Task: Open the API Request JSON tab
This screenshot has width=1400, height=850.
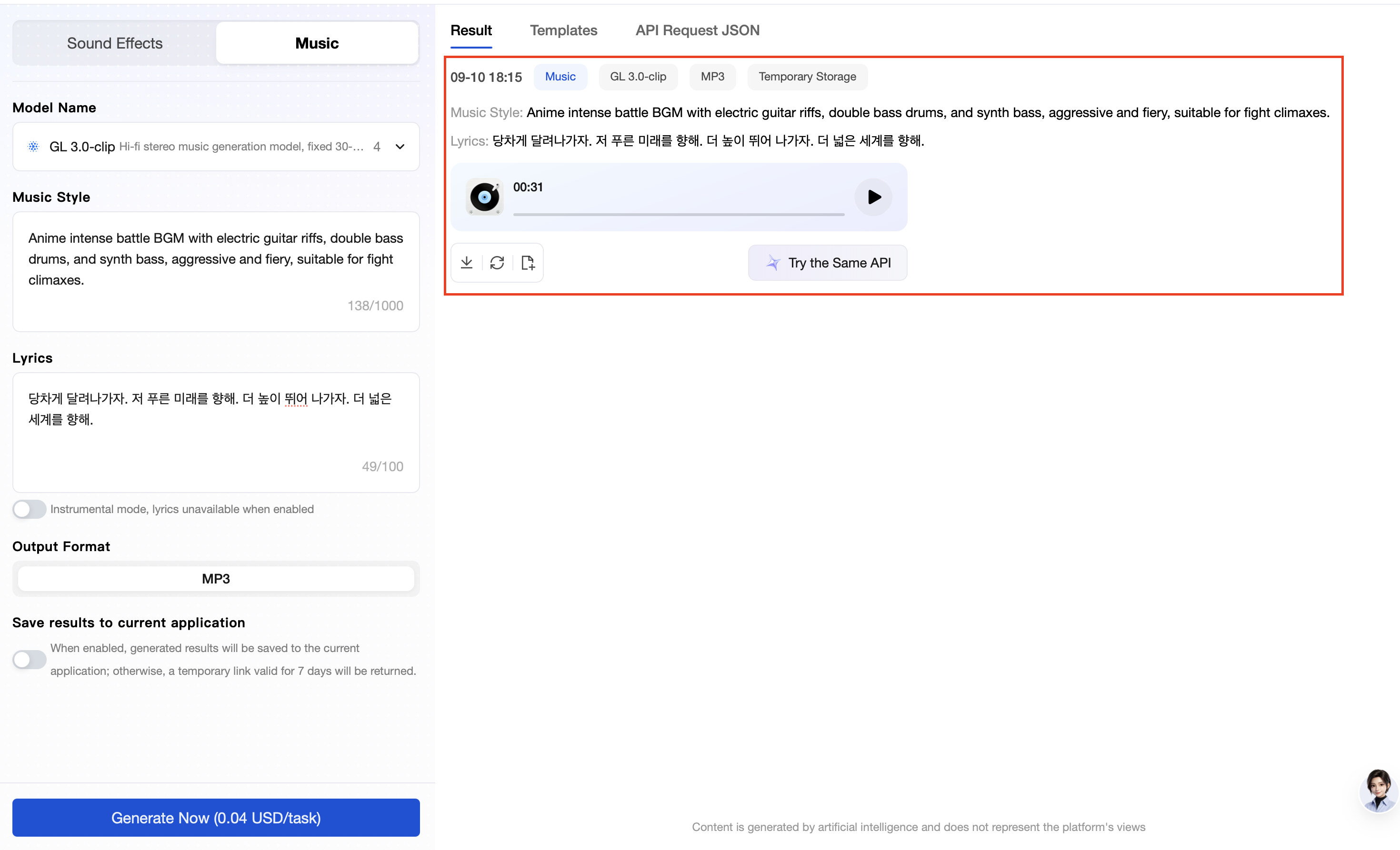Action: (x=697, y=30)
